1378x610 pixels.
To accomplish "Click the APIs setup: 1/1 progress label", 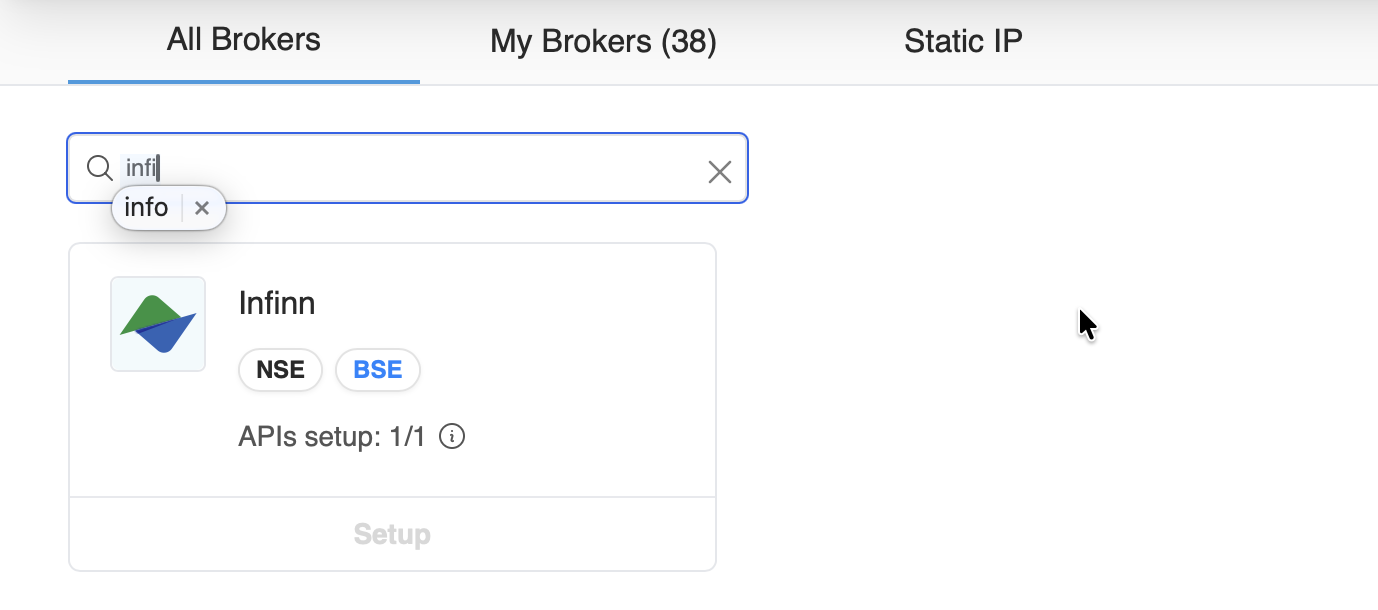I will pyautogui.click(x=330, y=436).
